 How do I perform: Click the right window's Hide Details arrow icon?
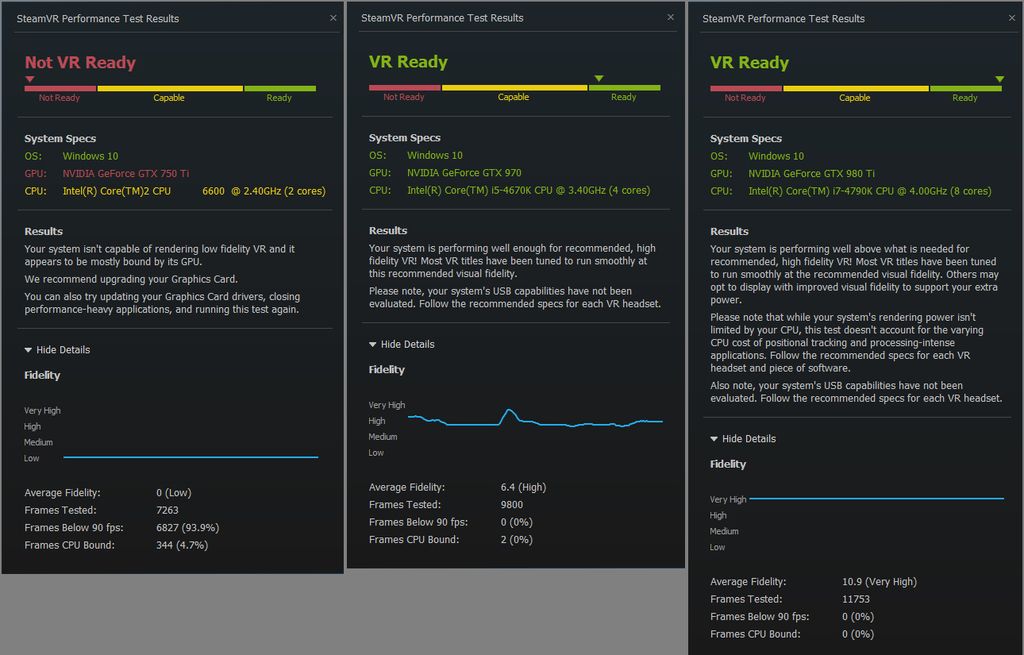tap(712, 438)
